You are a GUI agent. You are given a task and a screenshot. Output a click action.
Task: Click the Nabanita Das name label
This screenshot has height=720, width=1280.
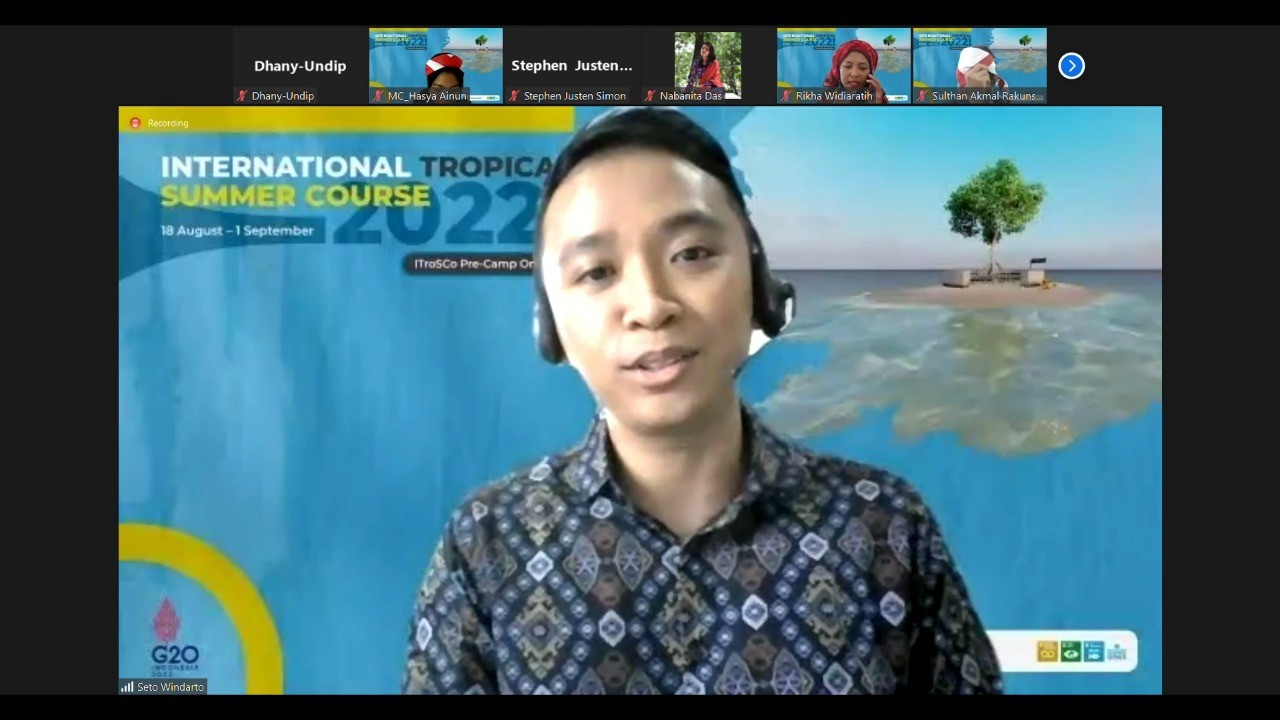(x=690, y=96)
